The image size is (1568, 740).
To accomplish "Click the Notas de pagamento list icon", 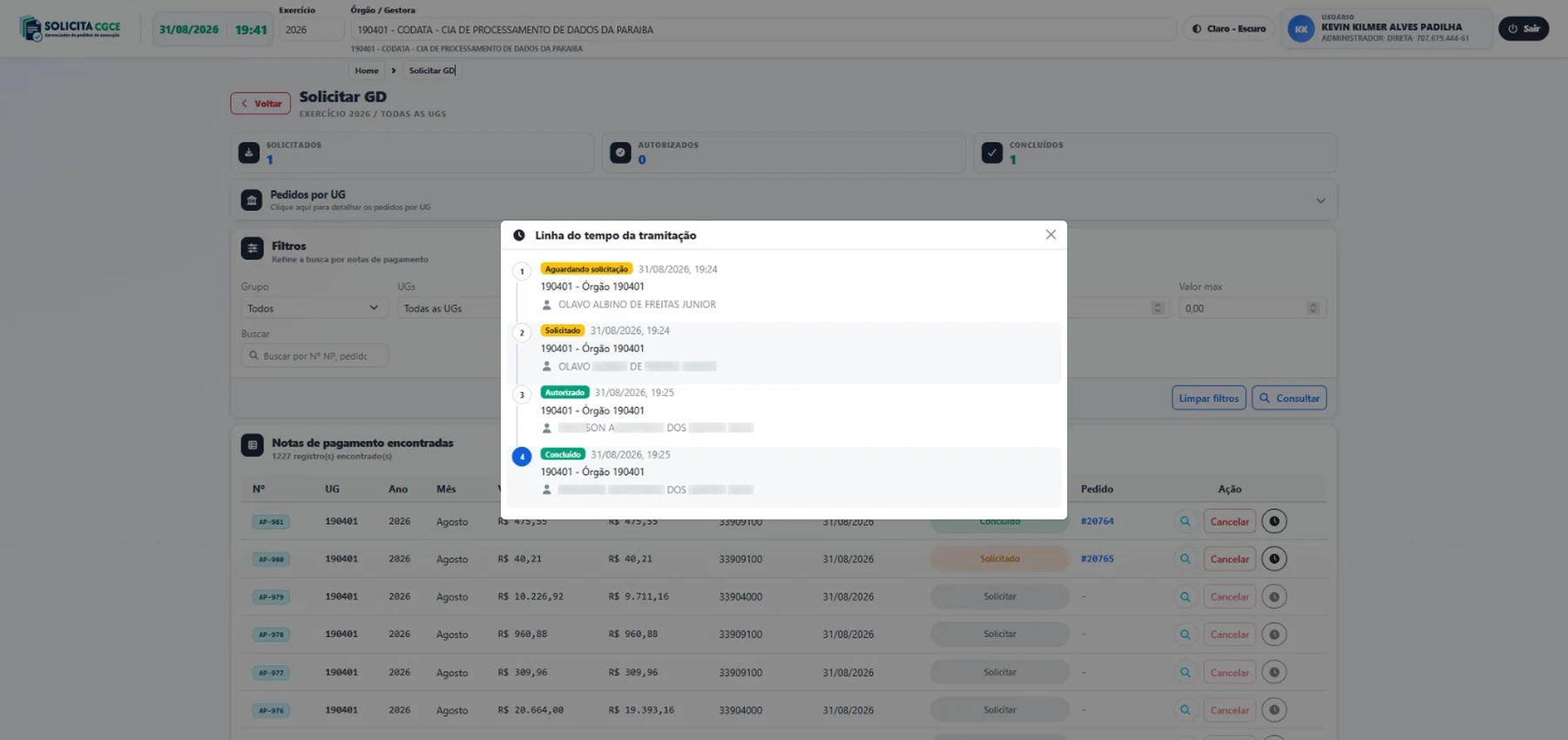I will [x=253, y=445].
